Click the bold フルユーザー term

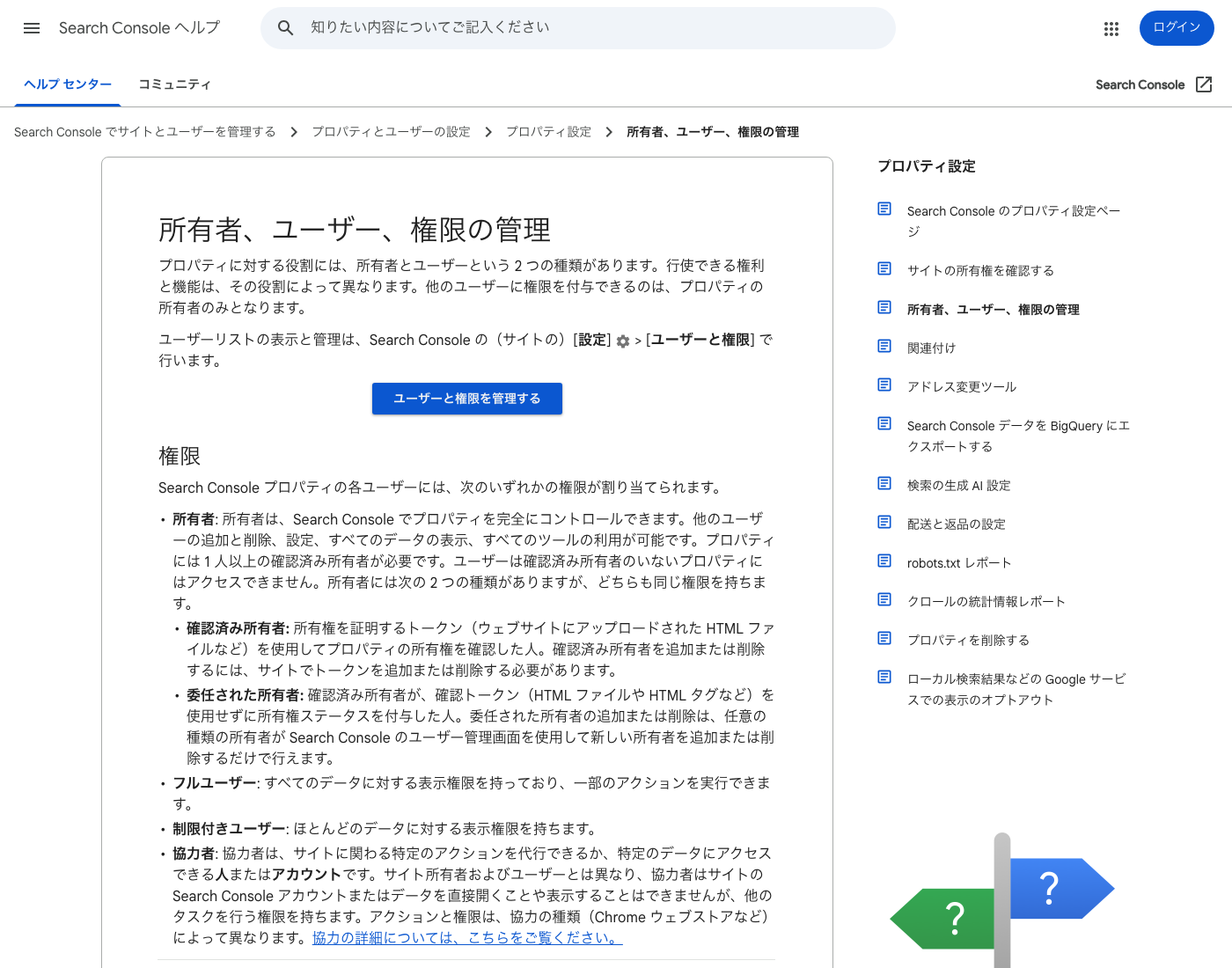(215, 783)
